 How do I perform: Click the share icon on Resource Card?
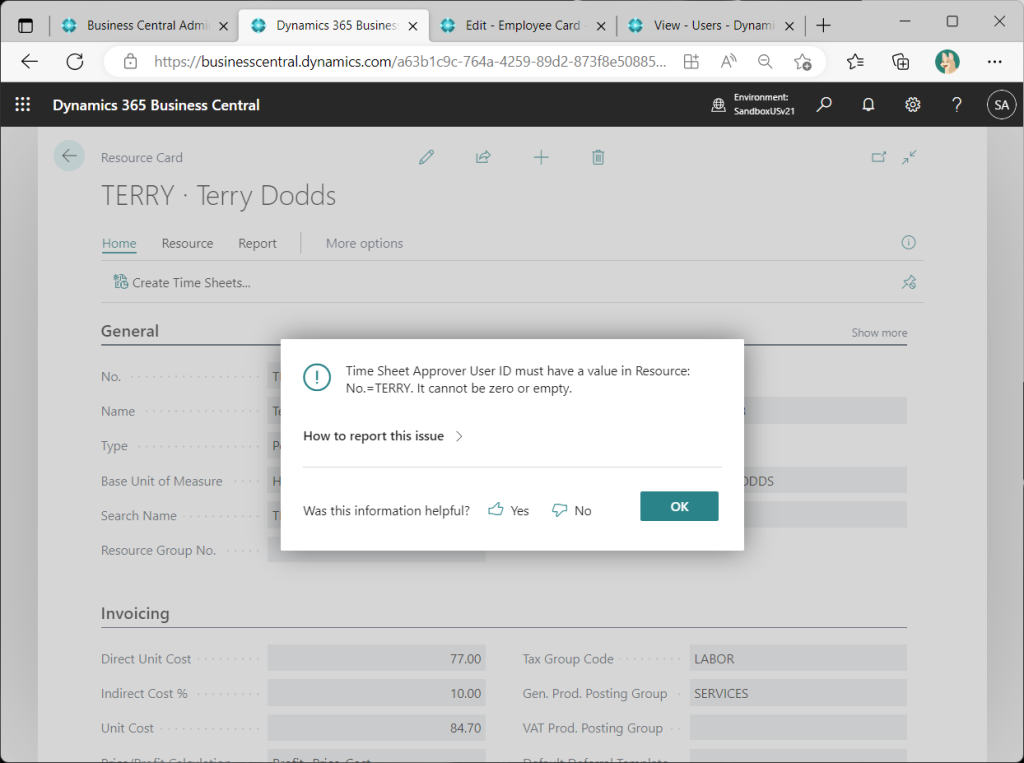pos(483,157)
